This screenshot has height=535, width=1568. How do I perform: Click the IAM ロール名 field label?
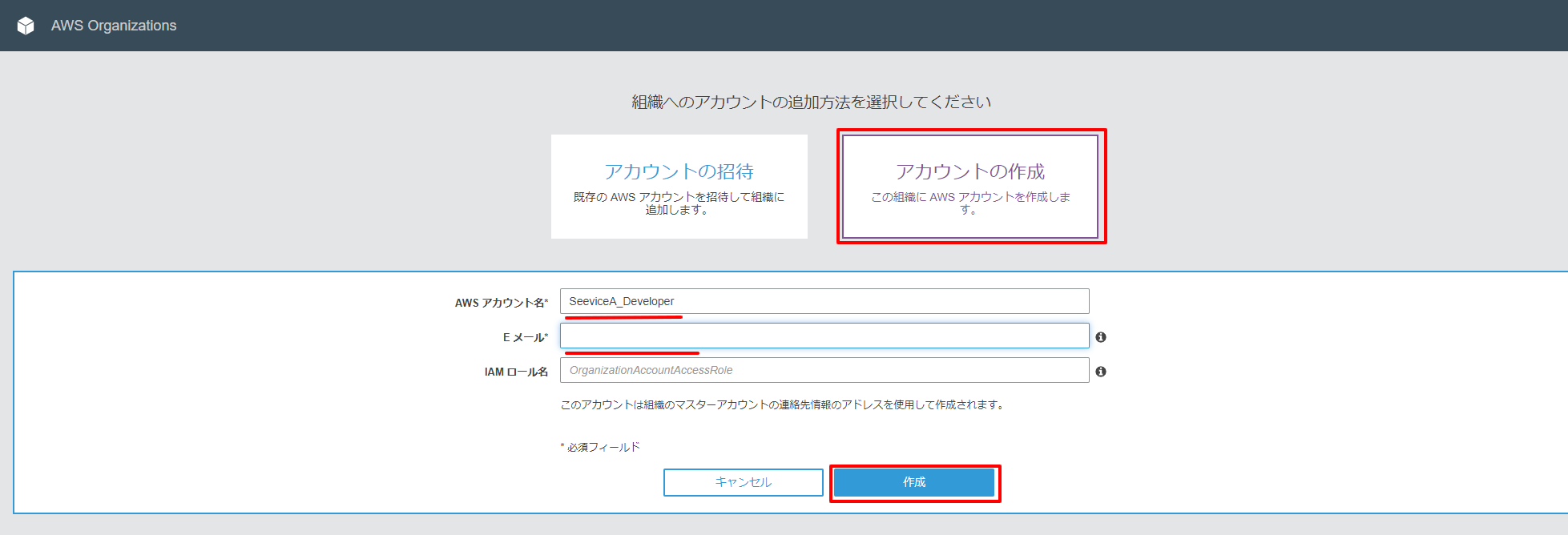point(516,372)
